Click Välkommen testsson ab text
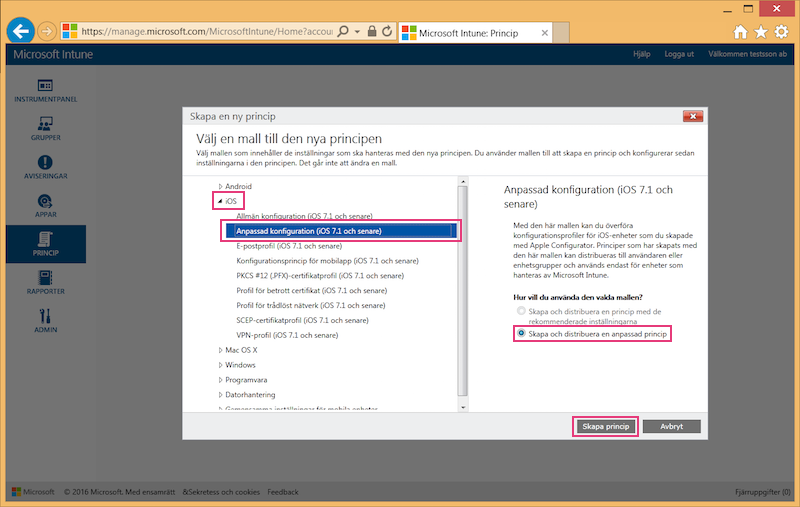This screenshot has height=507, width=800. coord(747,54)
